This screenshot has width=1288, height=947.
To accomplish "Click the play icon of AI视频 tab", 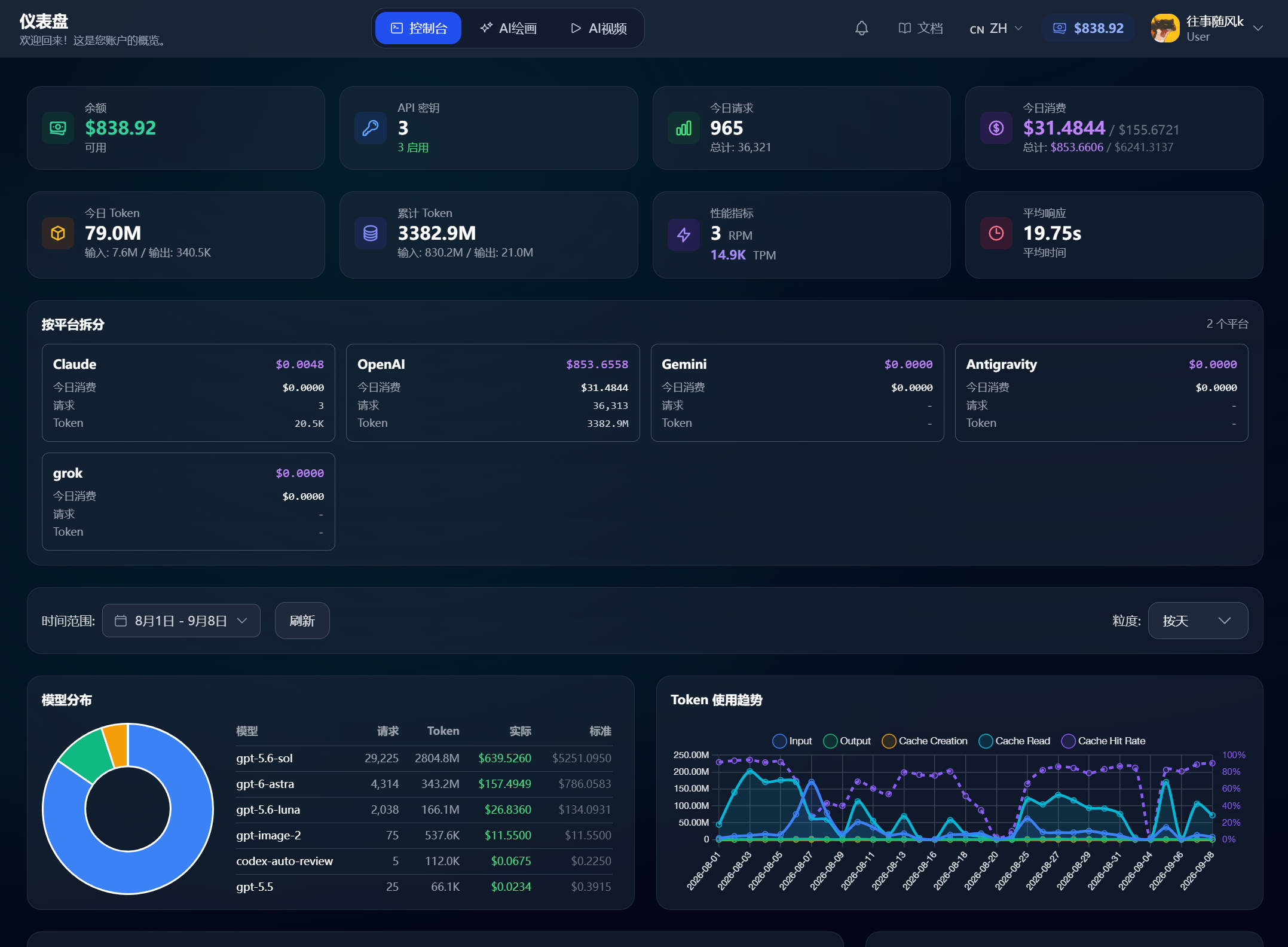I will 576,28.
